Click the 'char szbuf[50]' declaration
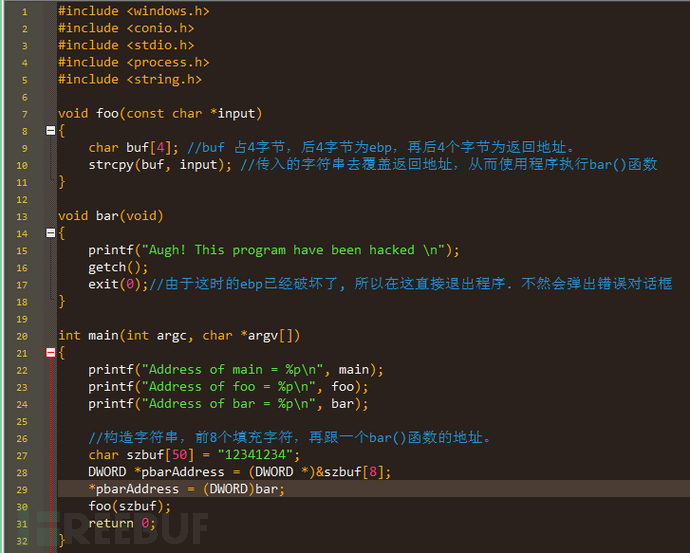The width and height of the screenshot is (690, 553). click(x=141, y=455)
